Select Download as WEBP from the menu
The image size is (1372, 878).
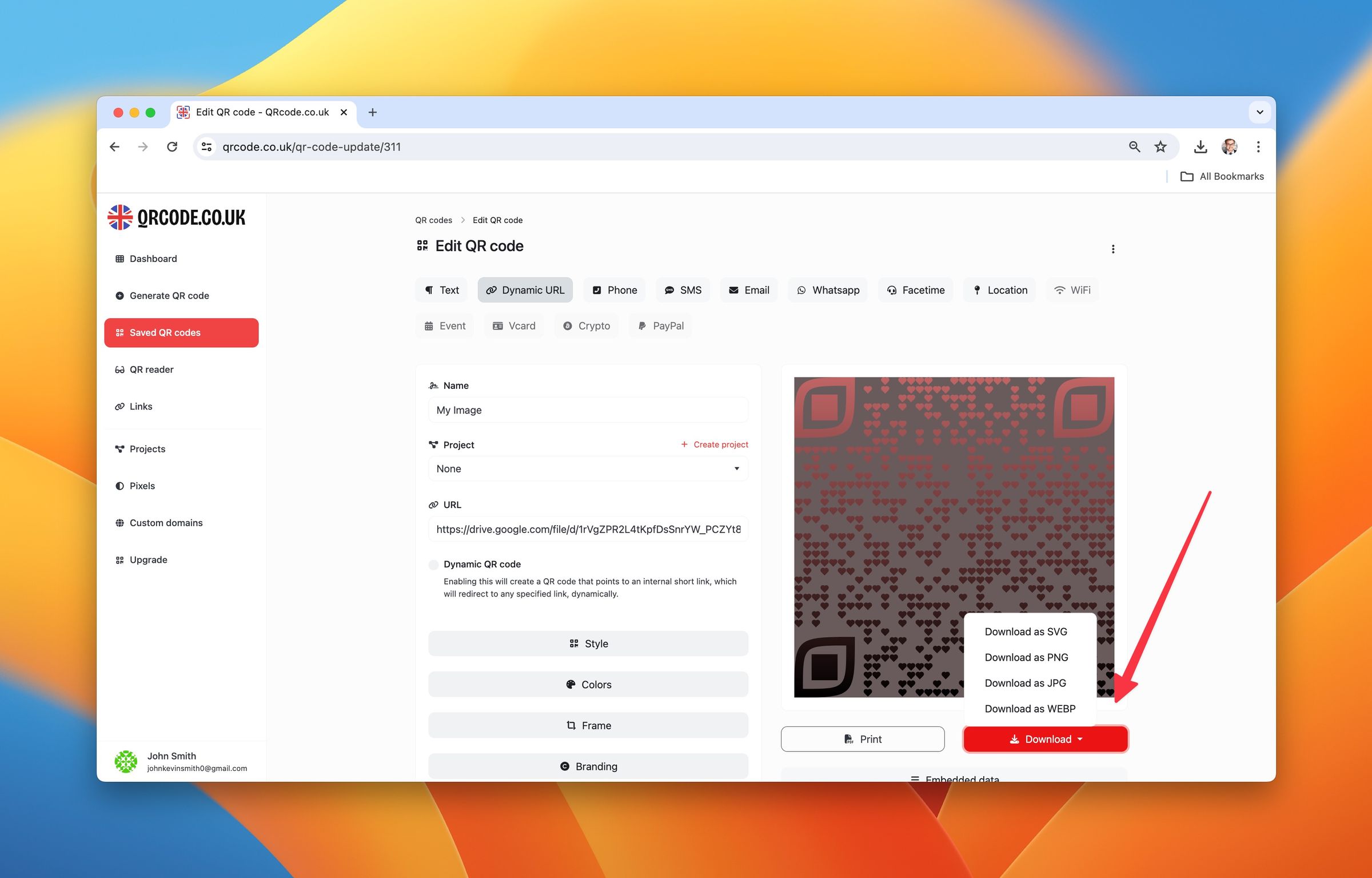click(1029, 708)
